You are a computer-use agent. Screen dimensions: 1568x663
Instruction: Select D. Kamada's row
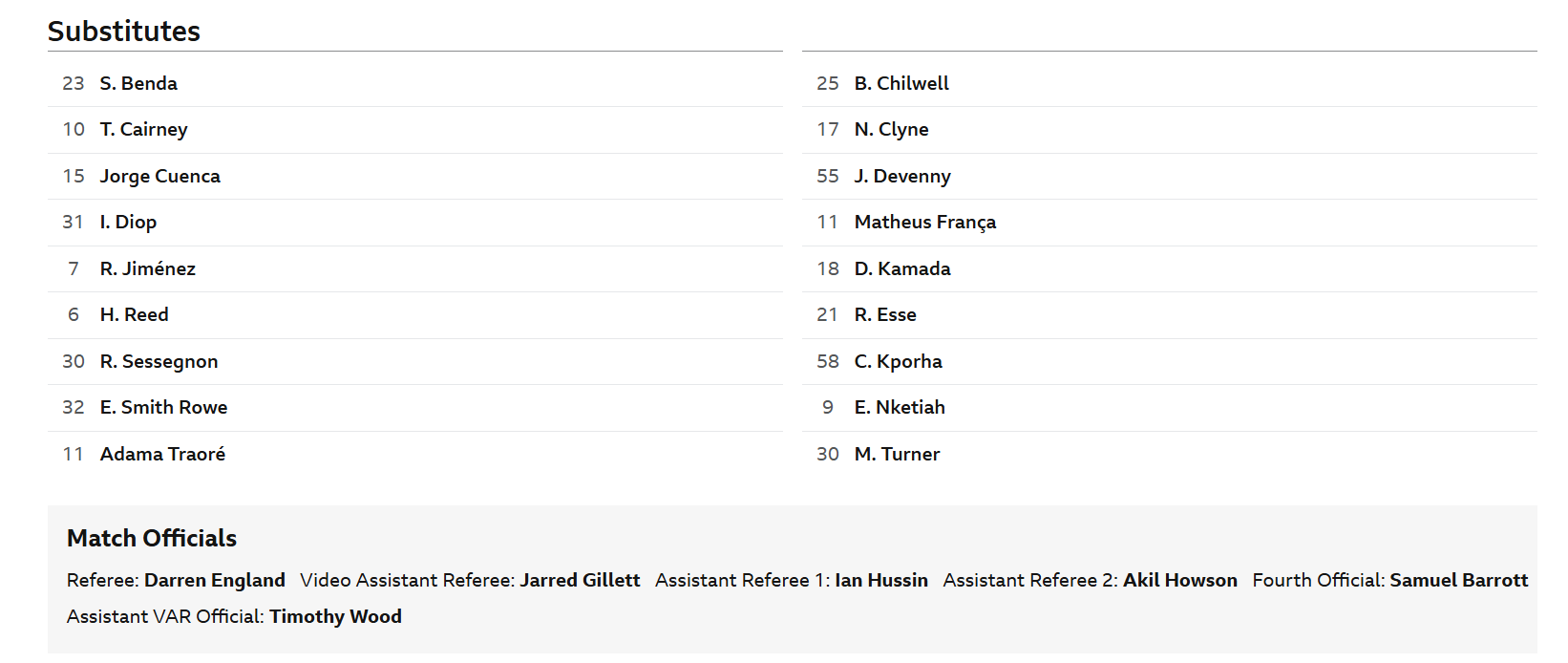pos(902,268)
